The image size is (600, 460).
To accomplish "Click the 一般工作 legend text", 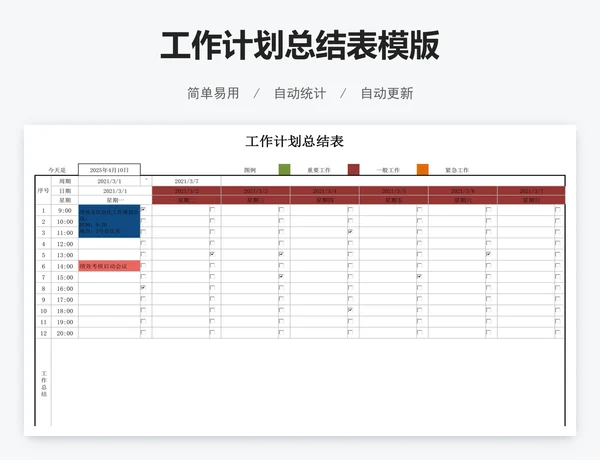I will pyautogui.click(x=388, y=170).
